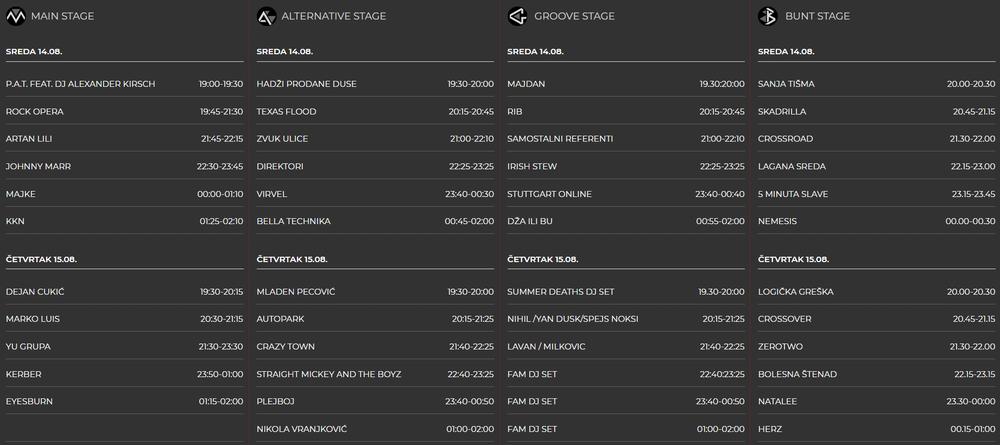Screen dimensions: 1000x445
Task: Click Nikola Vranjković entry
Action: click(302, 429)
